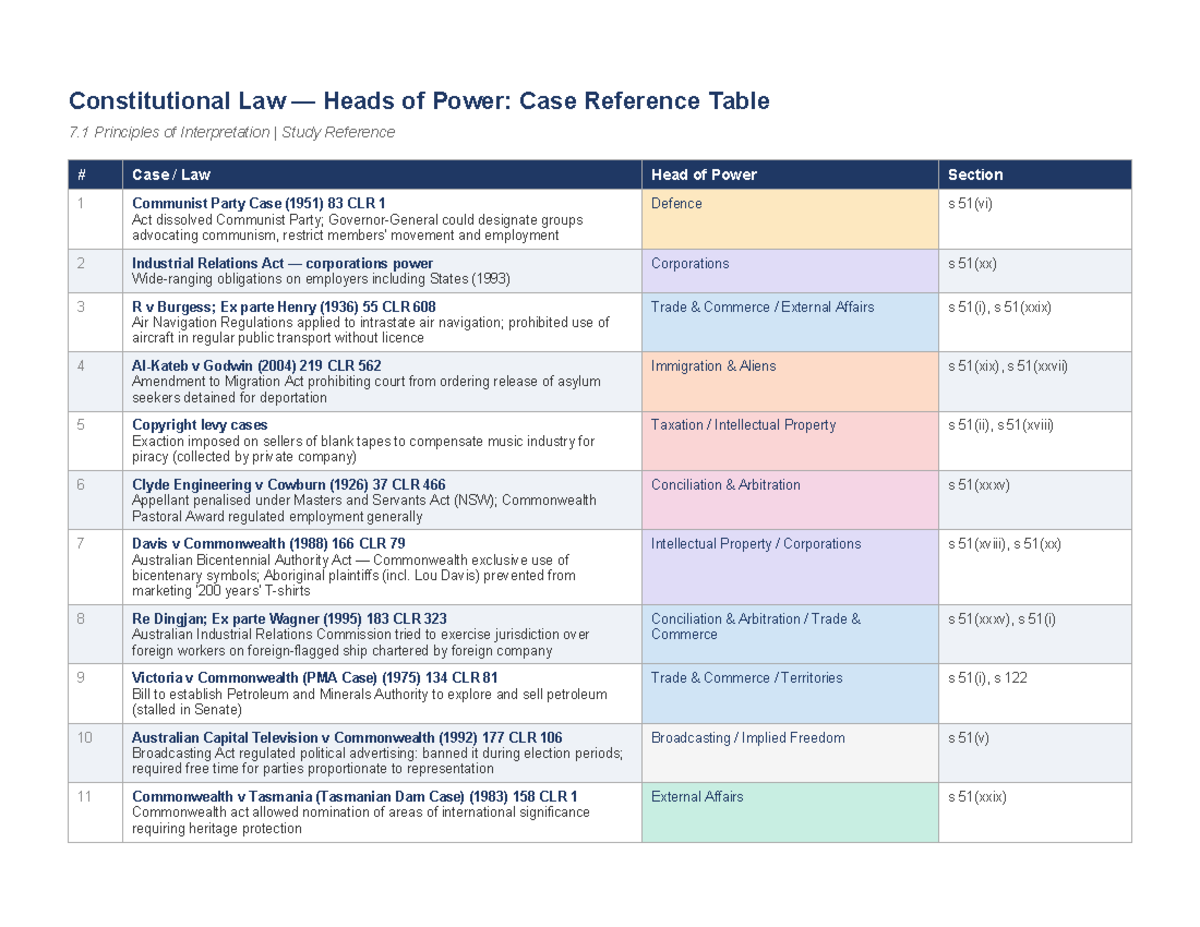Screen dimensions: 1200x927
Task: Select 'Australian Capital Television v Commonwealth' case
Action: pyautogui.click(x=347, y=737)
